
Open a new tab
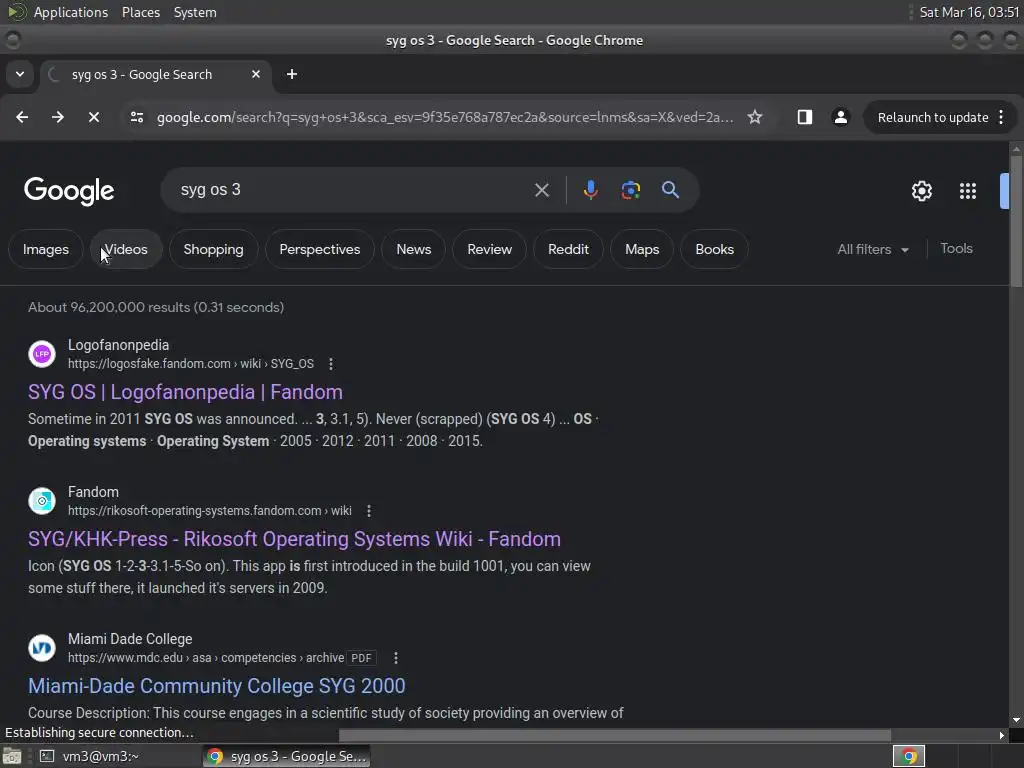coord(292,74)
